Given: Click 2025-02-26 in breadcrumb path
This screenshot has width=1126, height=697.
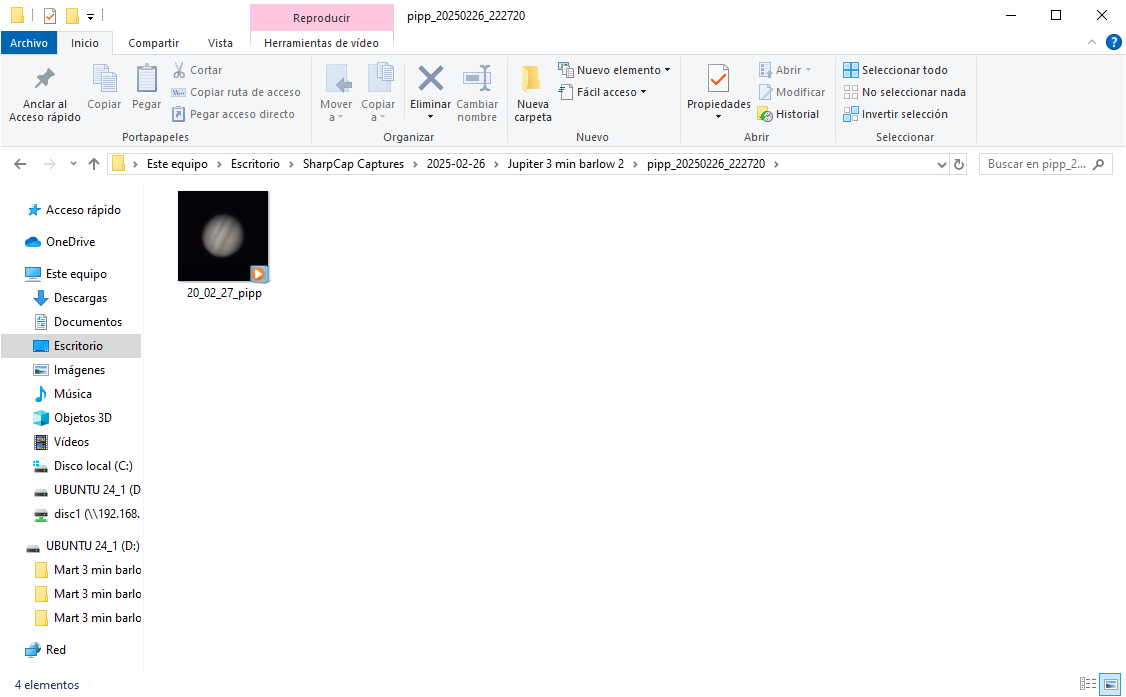Looking at the screenshot, I should [456, 164].
